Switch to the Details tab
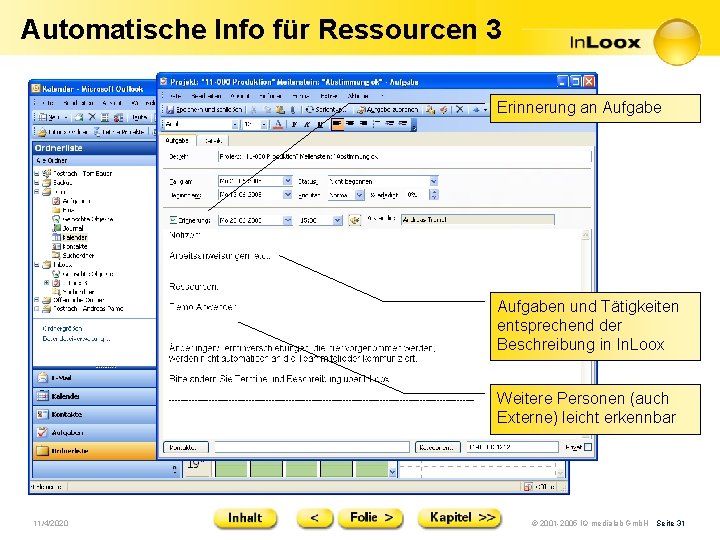Image resolution: width=720 pixels, height=540 pixels. point(213,141)
